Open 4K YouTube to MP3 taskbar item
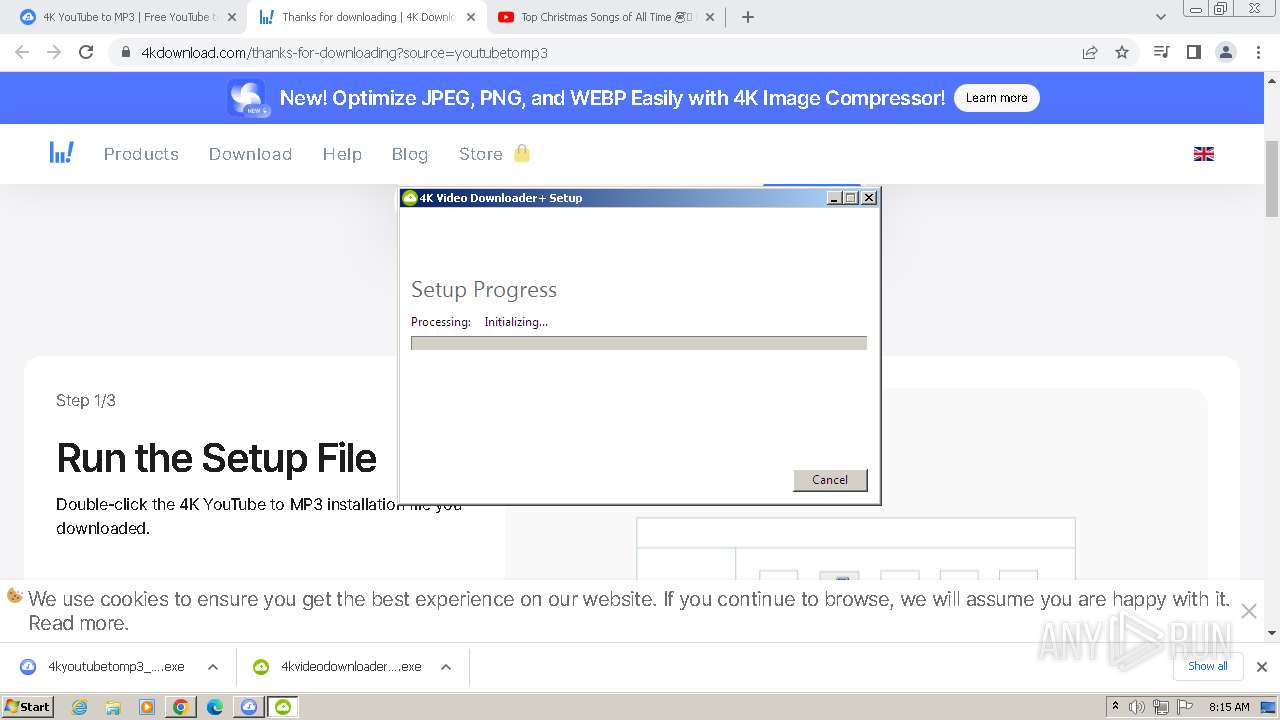The width and height of the screenshot is (1280, 720). coord(249,707)
